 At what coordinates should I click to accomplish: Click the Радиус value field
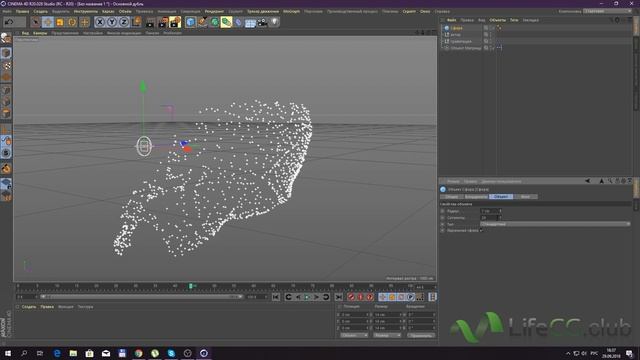click(489, 211)
